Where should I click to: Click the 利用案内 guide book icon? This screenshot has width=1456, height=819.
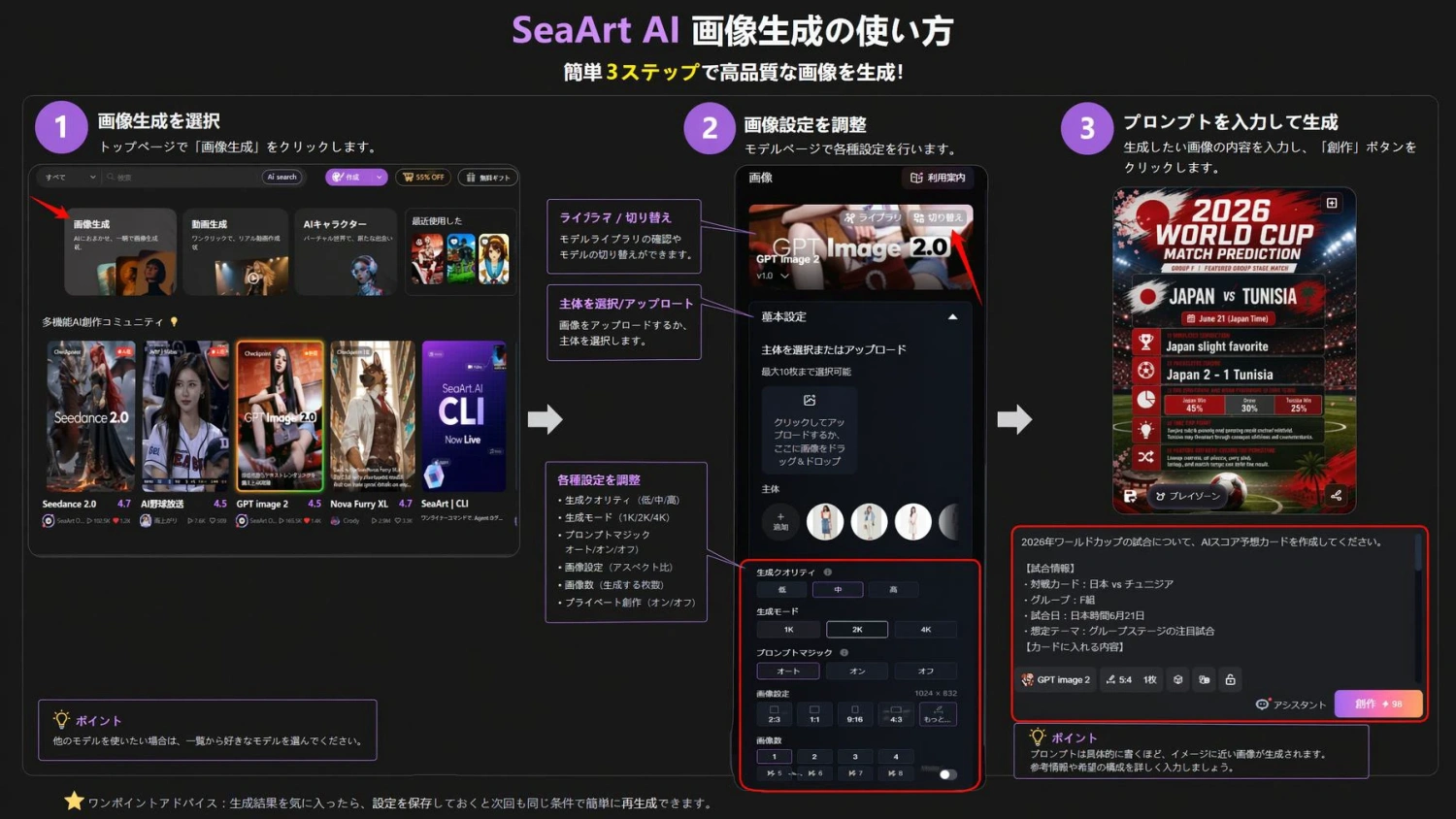point(916,178)
